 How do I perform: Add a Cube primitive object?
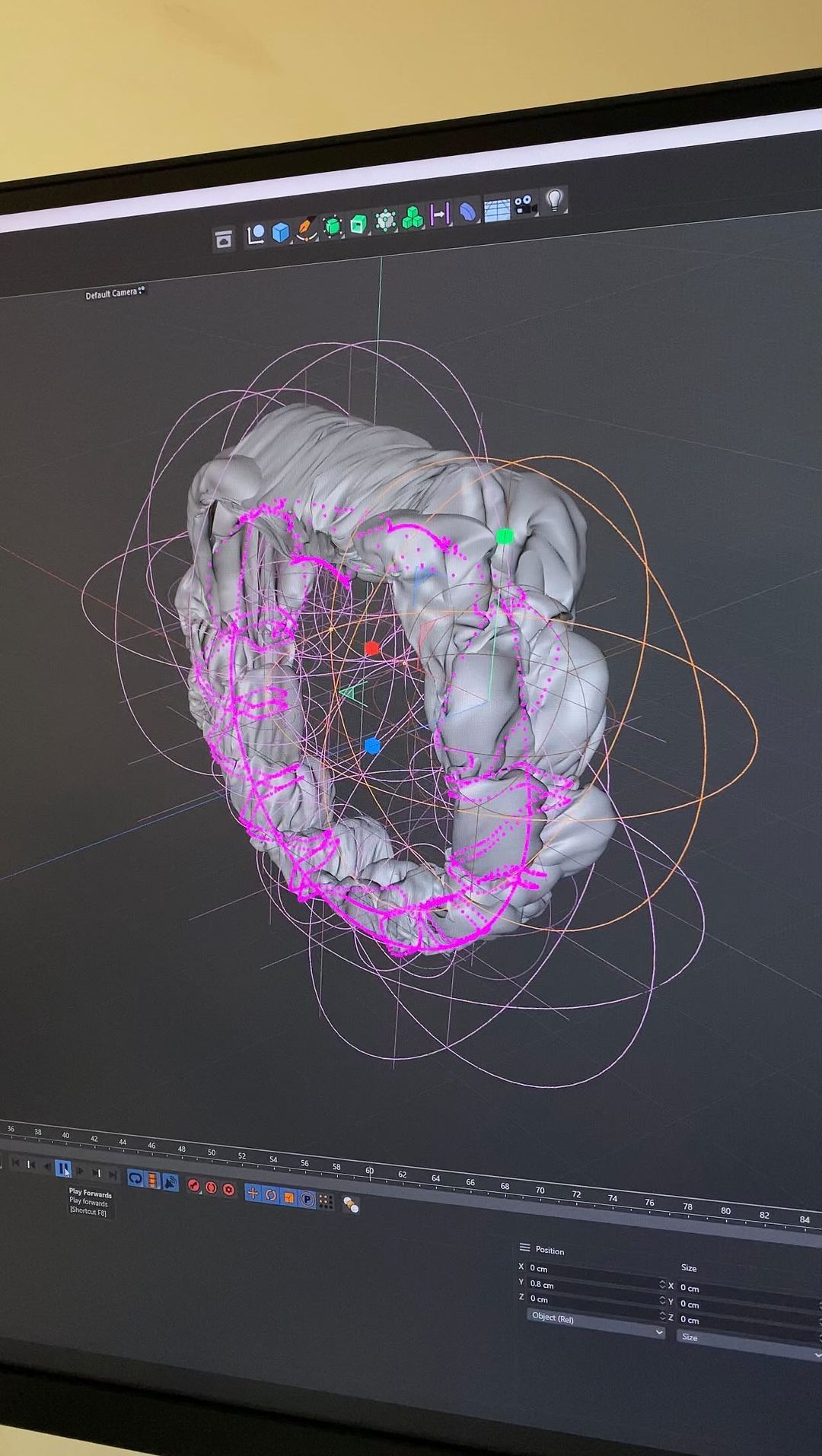pyautogui.click(x=282, y=232)
